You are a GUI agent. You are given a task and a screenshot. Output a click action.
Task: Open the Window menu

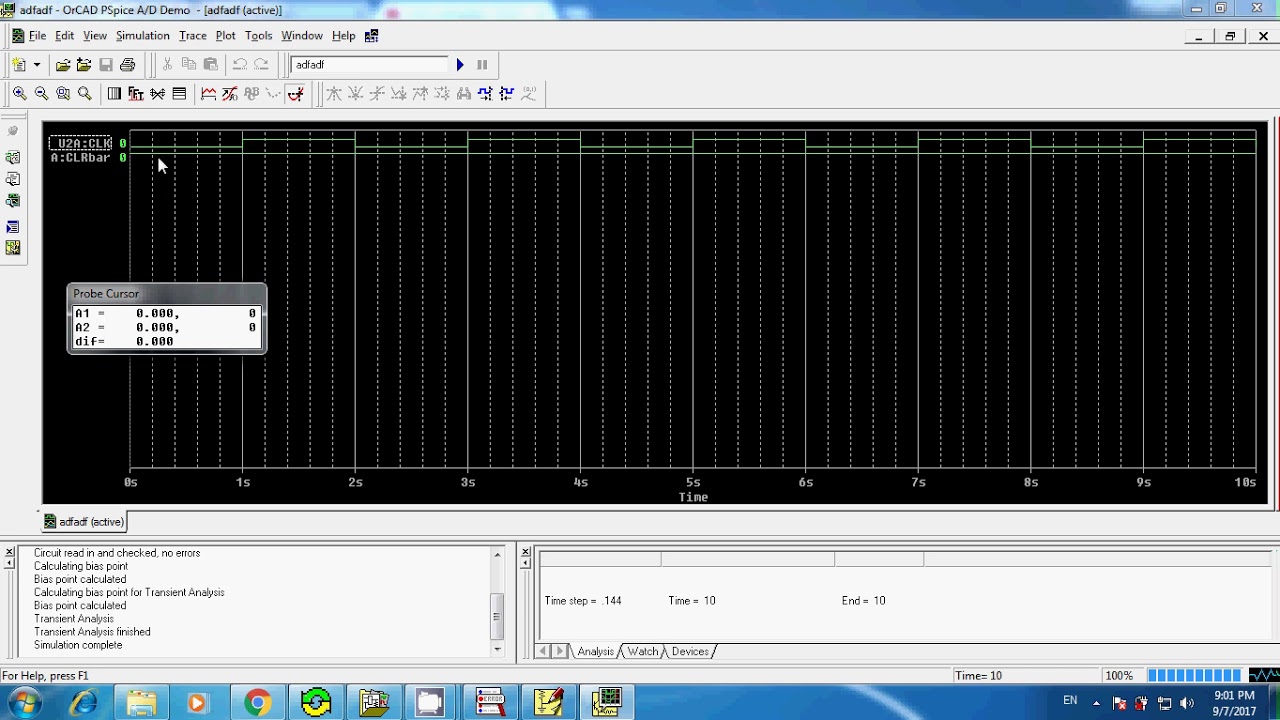click(302, 36)
